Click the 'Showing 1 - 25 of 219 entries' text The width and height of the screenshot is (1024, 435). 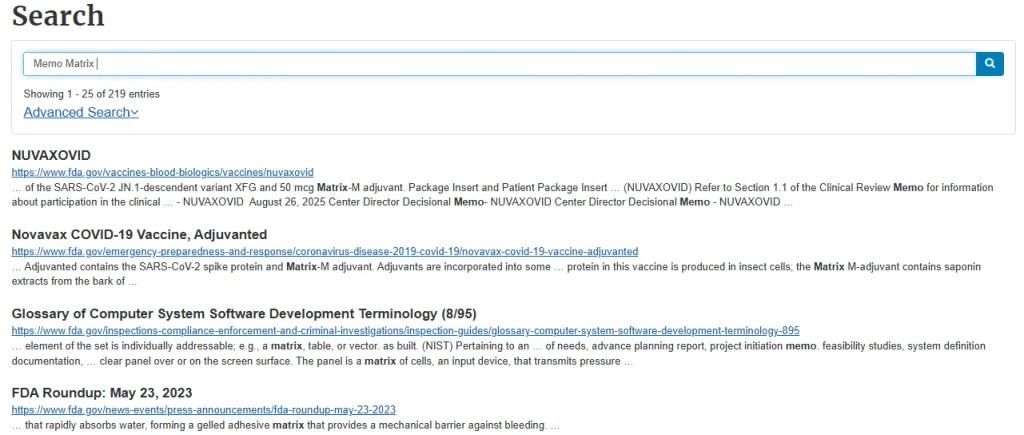pos(91,94)
